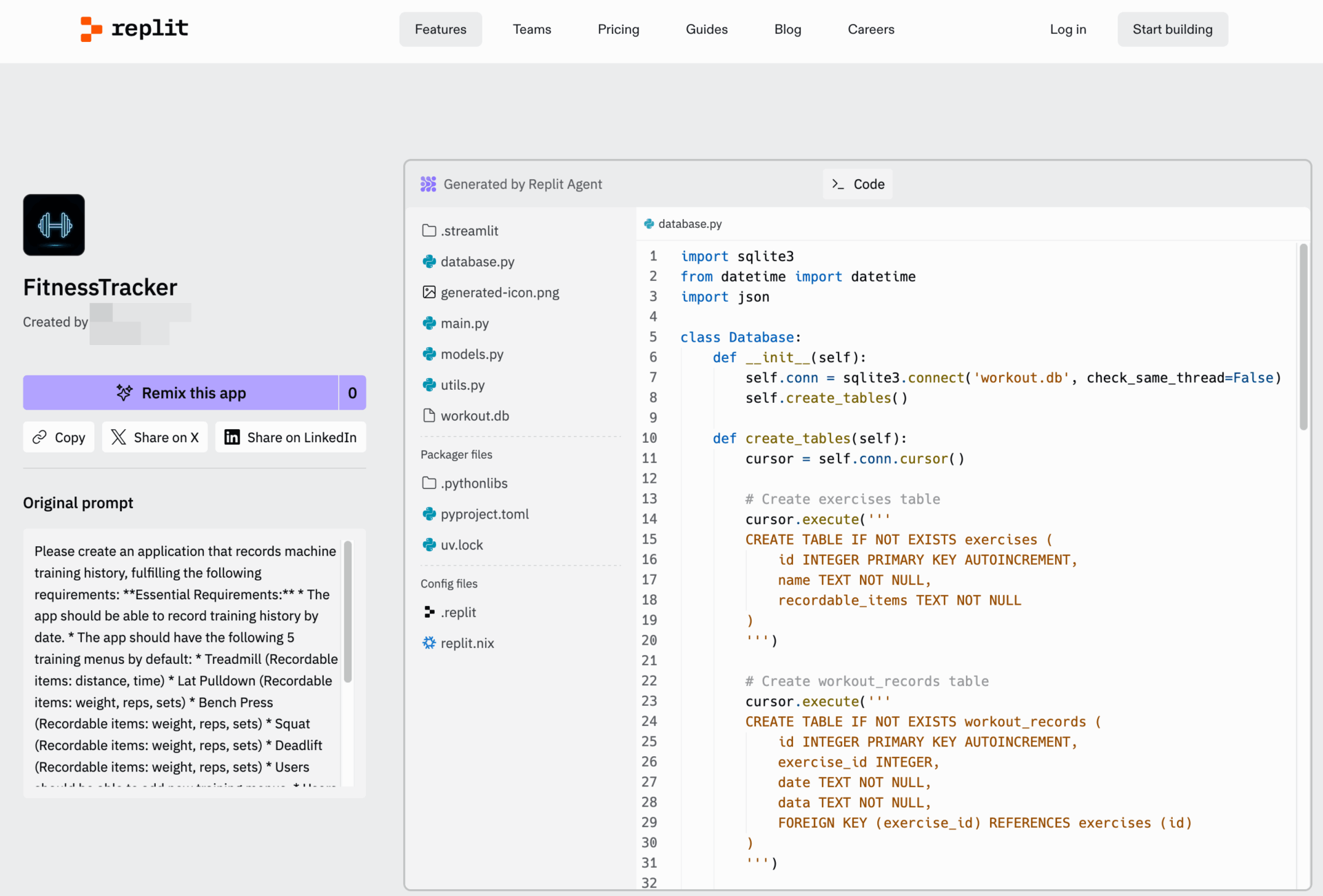Select main.py in file tree
The image size is (1323, 896).
pyautogui.click(x=455, y=323)
